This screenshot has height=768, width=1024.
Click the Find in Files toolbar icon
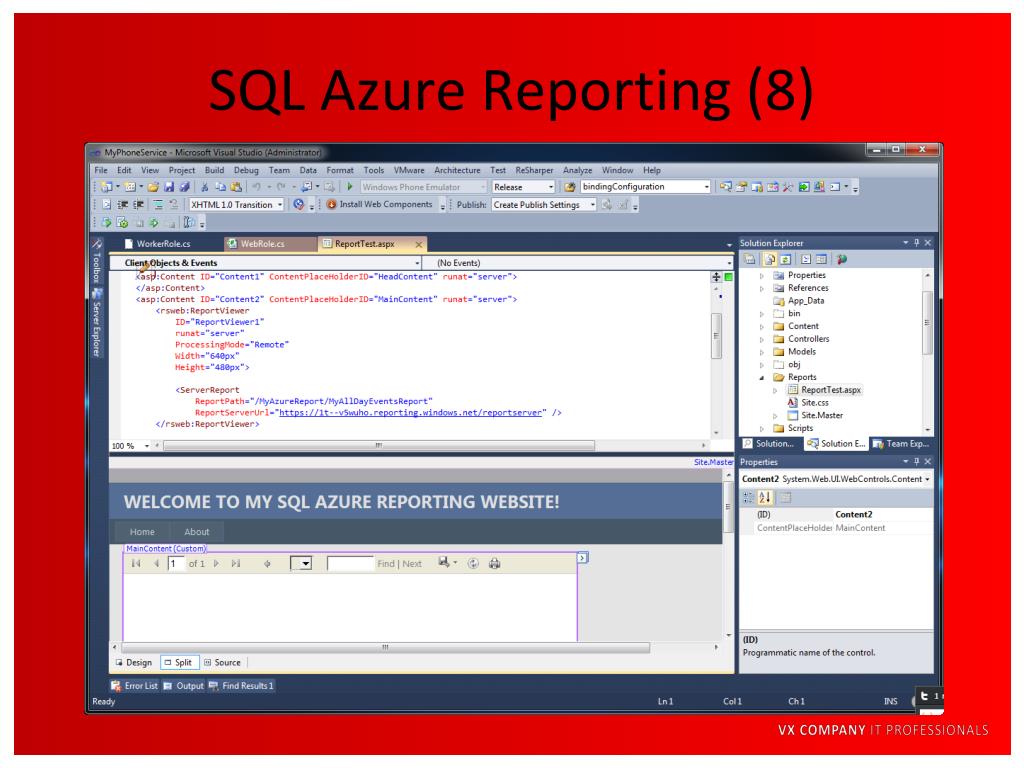(x=569, y=187)
